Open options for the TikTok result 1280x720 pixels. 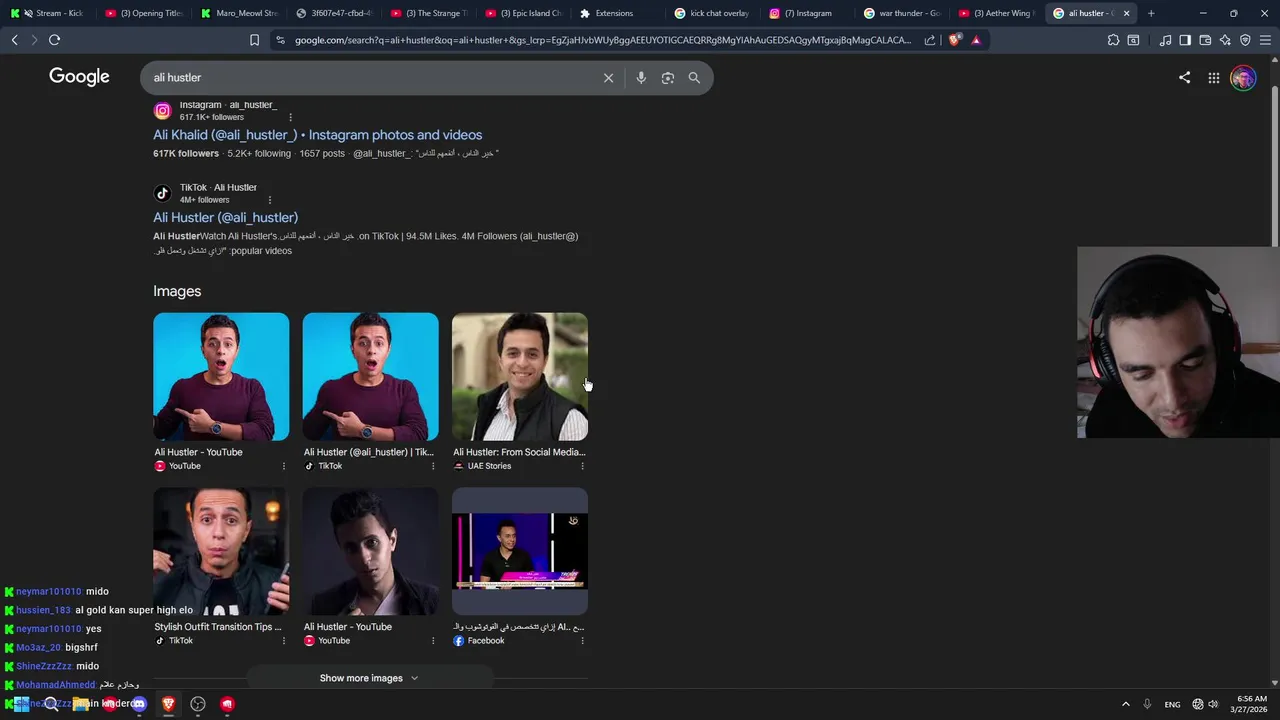(269, 200)
